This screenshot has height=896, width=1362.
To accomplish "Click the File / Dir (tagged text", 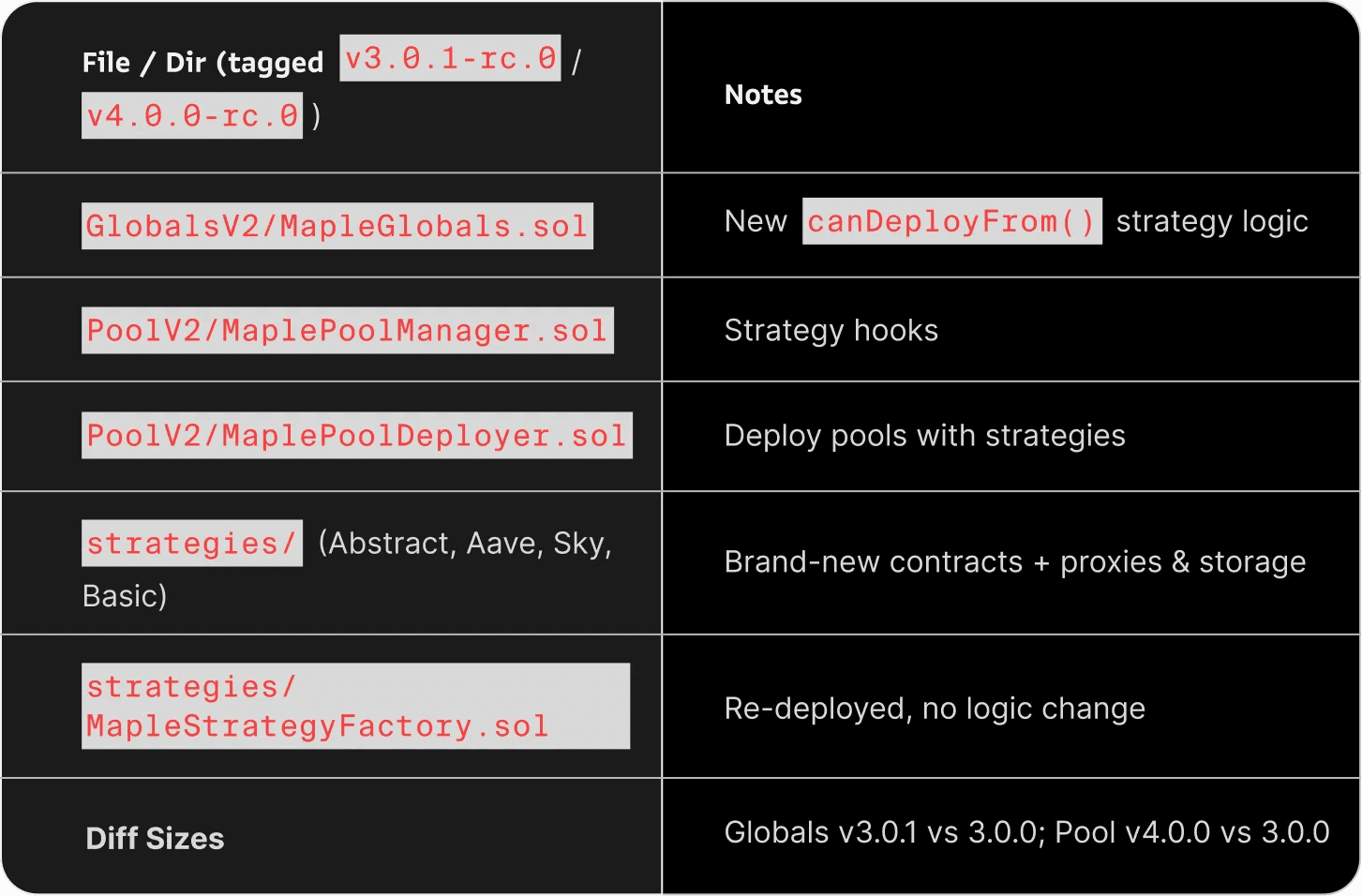I will pyautogui.click(x=202, y=63).
